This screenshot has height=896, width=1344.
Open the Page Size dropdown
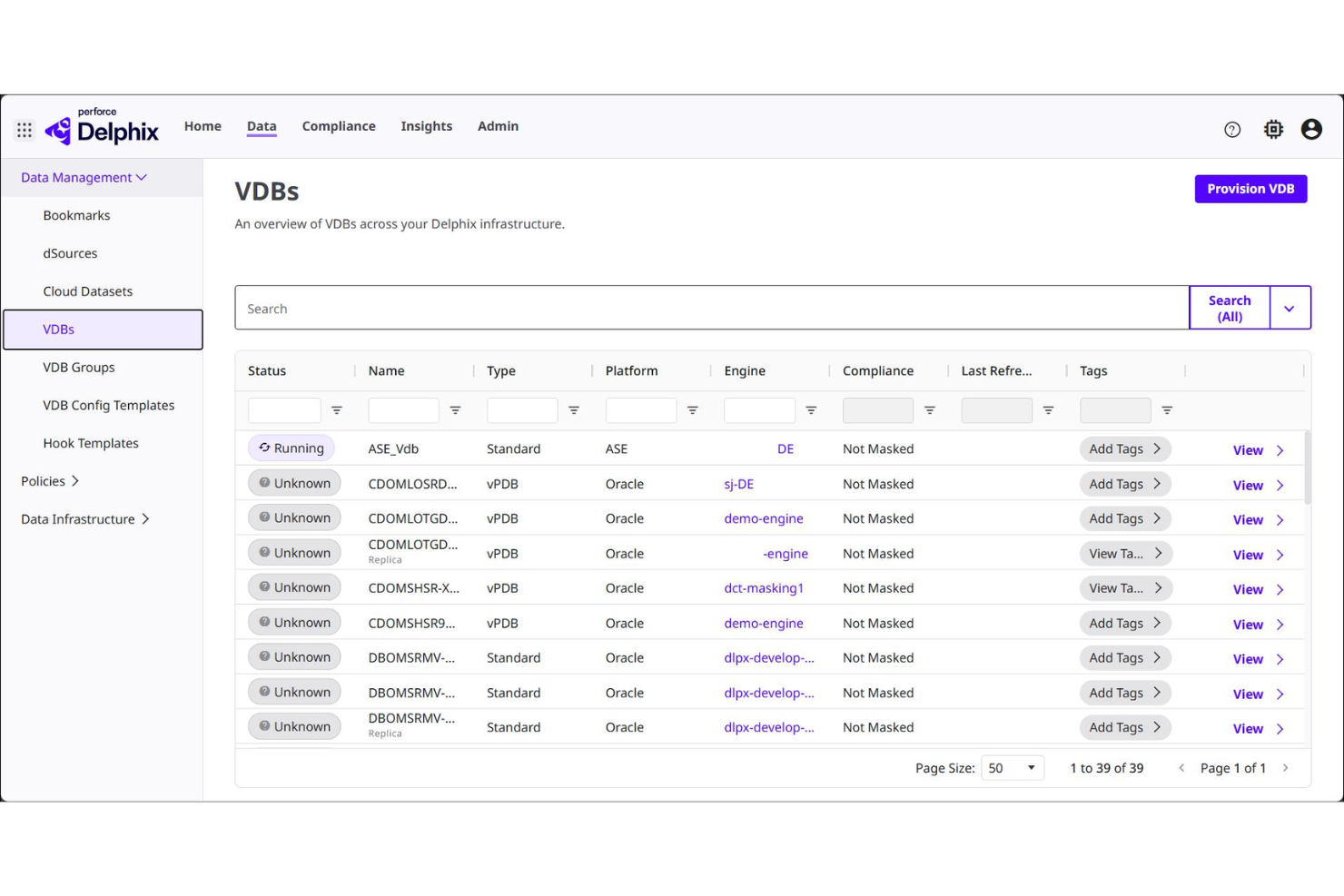1013,768
